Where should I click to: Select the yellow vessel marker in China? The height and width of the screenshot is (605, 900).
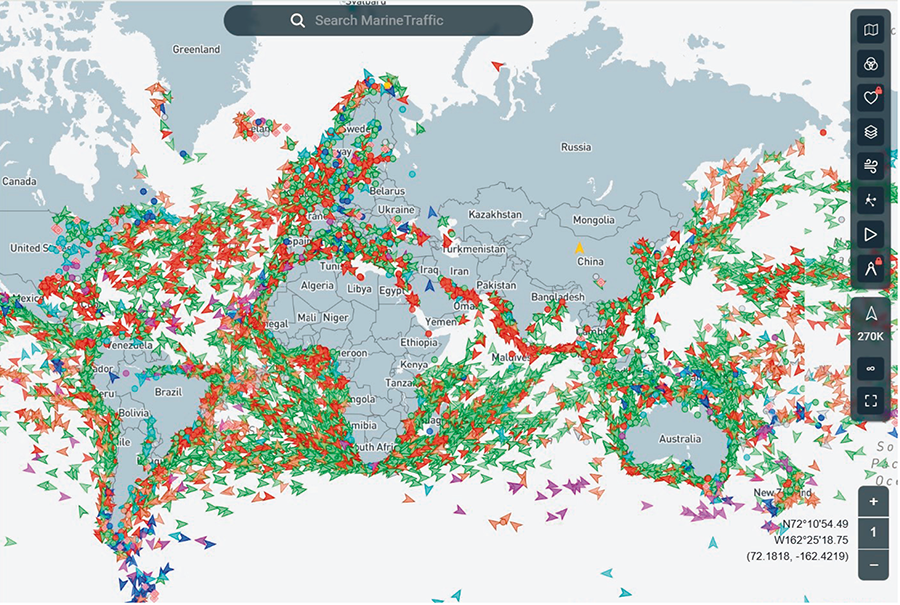point(579,247)
